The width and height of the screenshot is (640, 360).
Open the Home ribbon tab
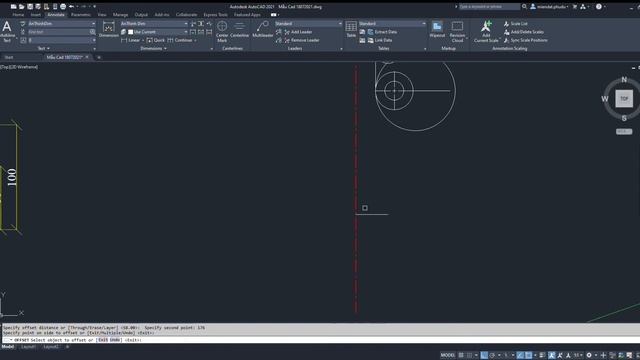pyautogui.click(x=18, y=15)
